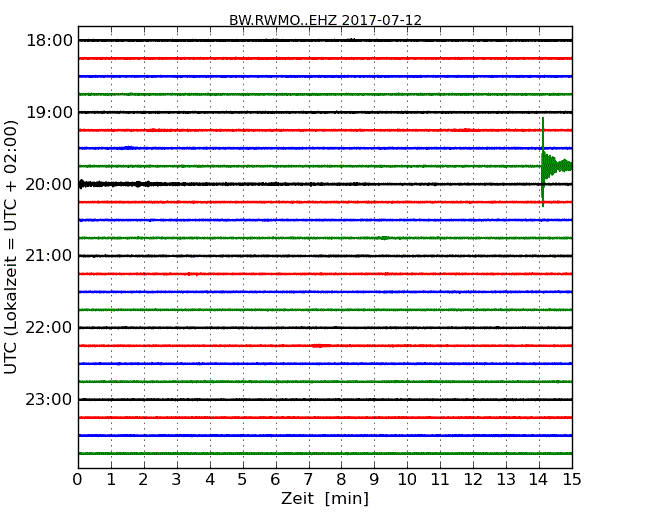Click the x-axis tick label 5
Image resolution: width=650 pixels, height=520 pixels.
pyautogui.click(x=243, y=480)
